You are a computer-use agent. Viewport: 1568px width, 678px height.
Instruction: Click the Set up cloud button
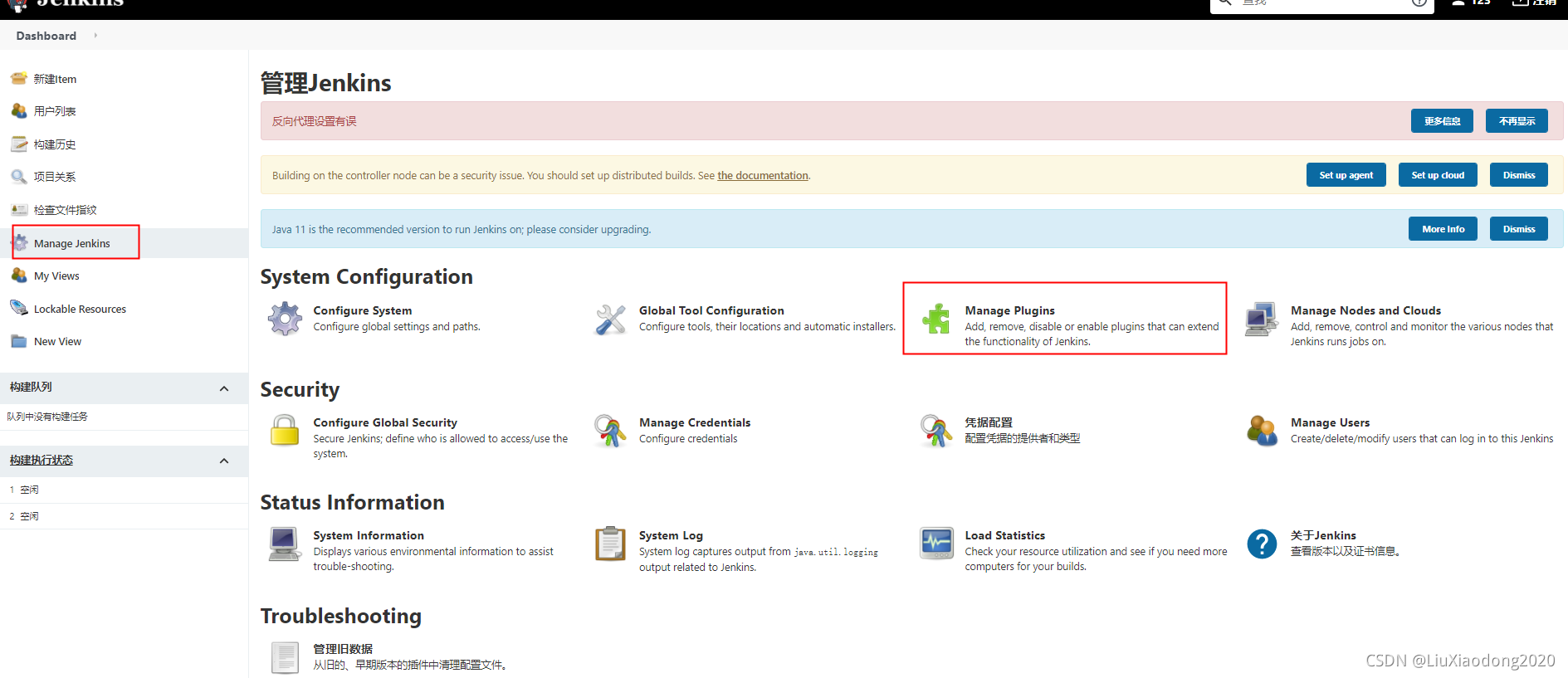1438,175
